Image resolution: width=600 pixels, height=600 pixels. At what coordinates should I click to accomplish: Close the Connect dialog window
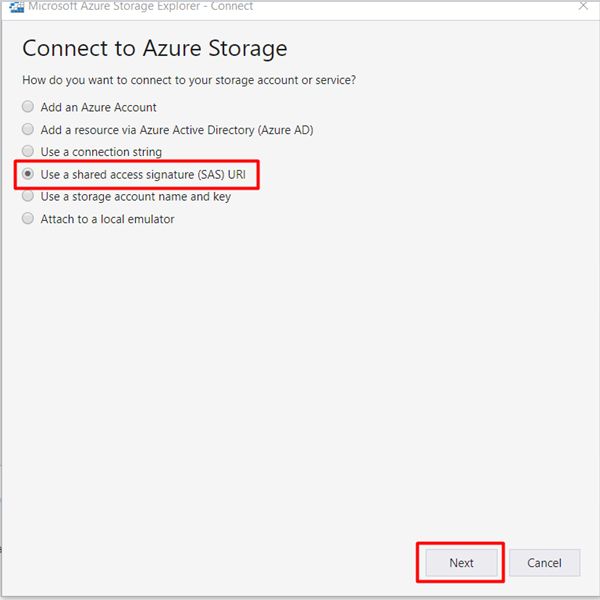pyautogui.click(x=583, y=6)
